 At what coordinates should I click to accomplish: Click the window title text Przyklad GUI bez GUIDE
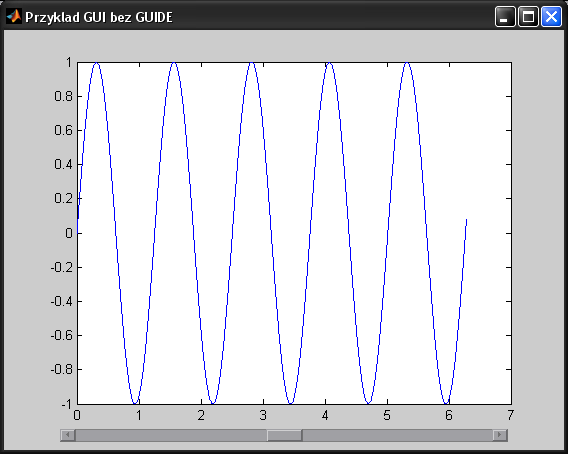pos(99,17)
